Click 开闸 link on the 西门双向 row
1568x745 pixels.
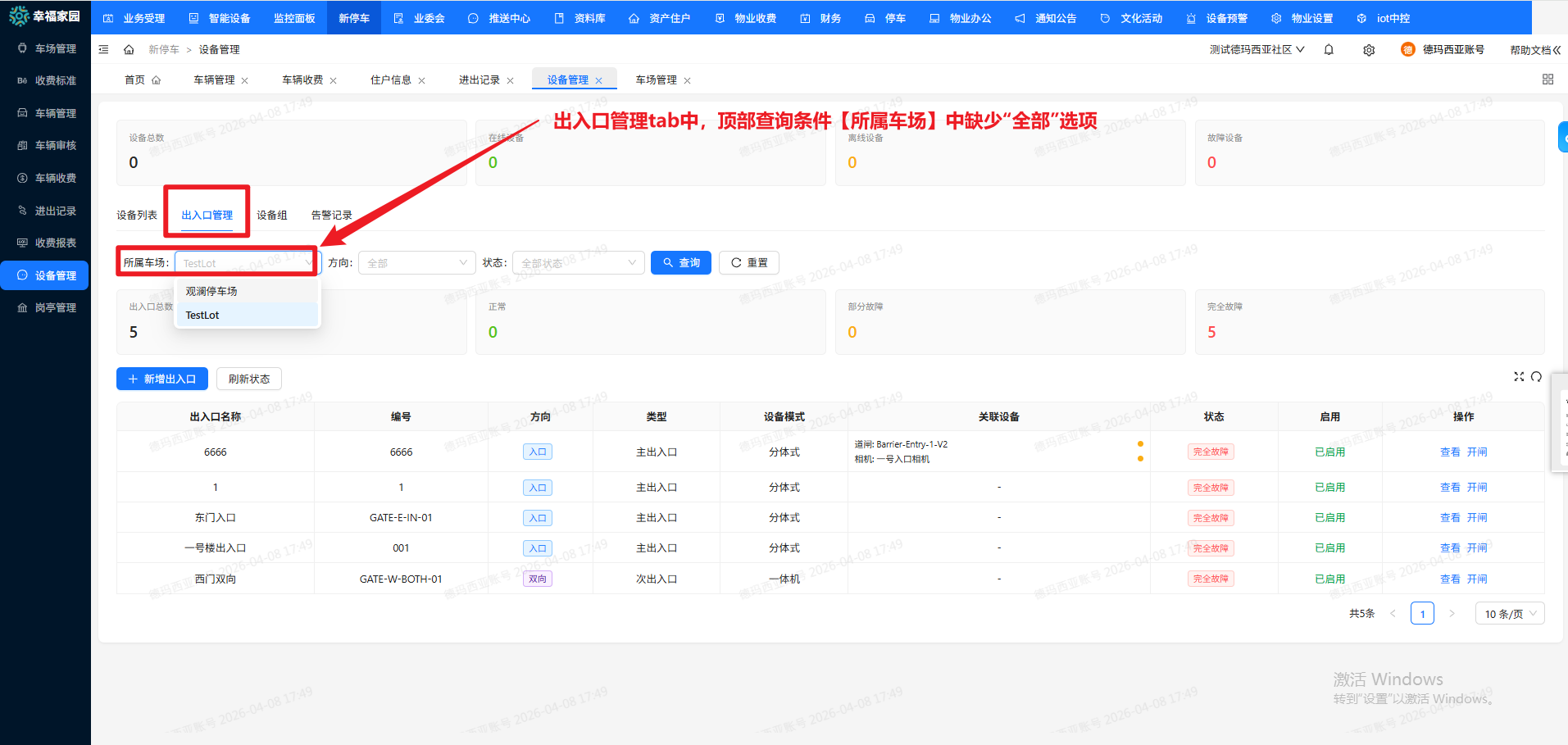(1478, 578)
